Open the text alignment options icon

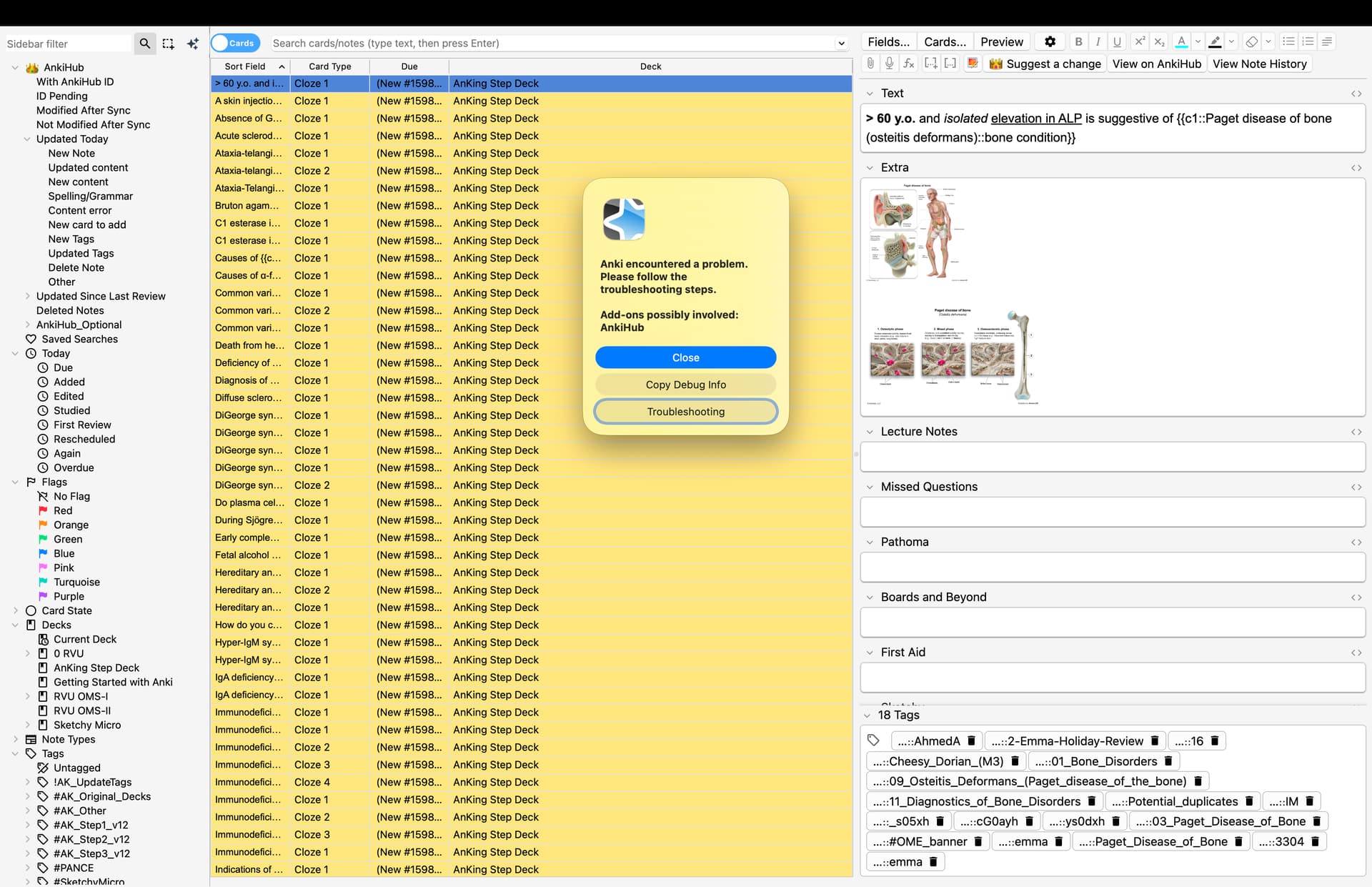coord(1328,42)
